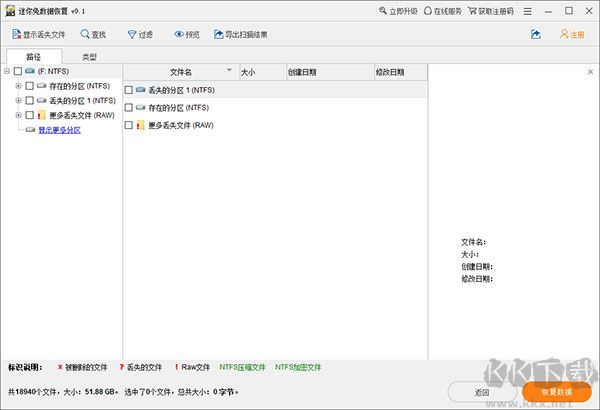Click RAW folder icon in file list row
This screenshot has width=600, height=410.
point(140,125)
